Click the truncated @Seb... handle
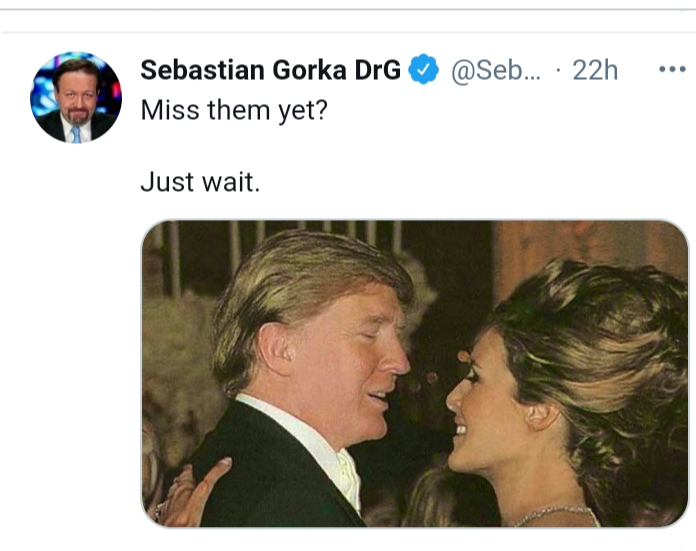 (x=496, y=69)
